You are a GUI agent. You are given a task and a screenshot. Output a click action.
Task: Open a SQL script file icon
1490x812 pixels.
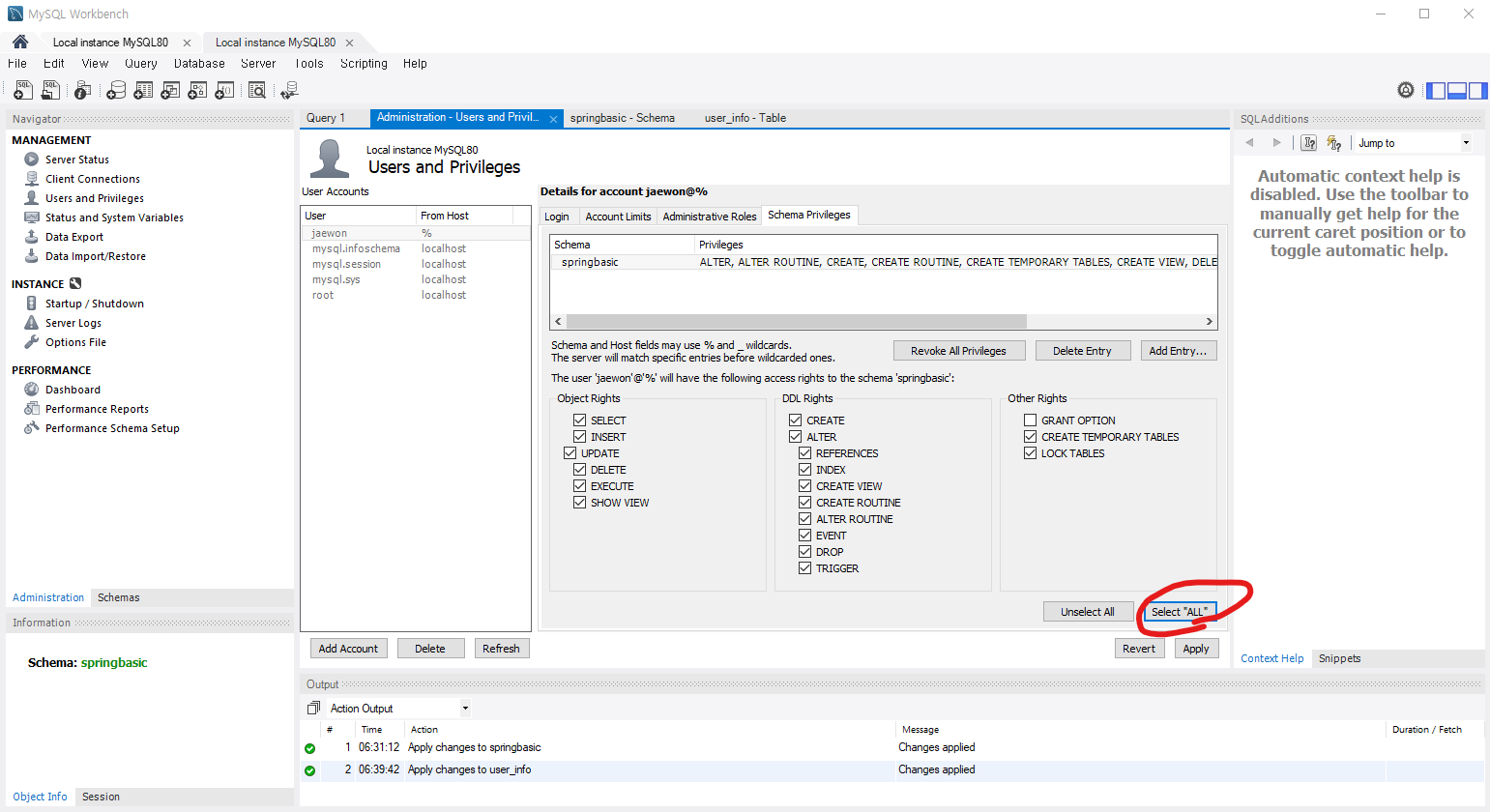tap(50, 90)
